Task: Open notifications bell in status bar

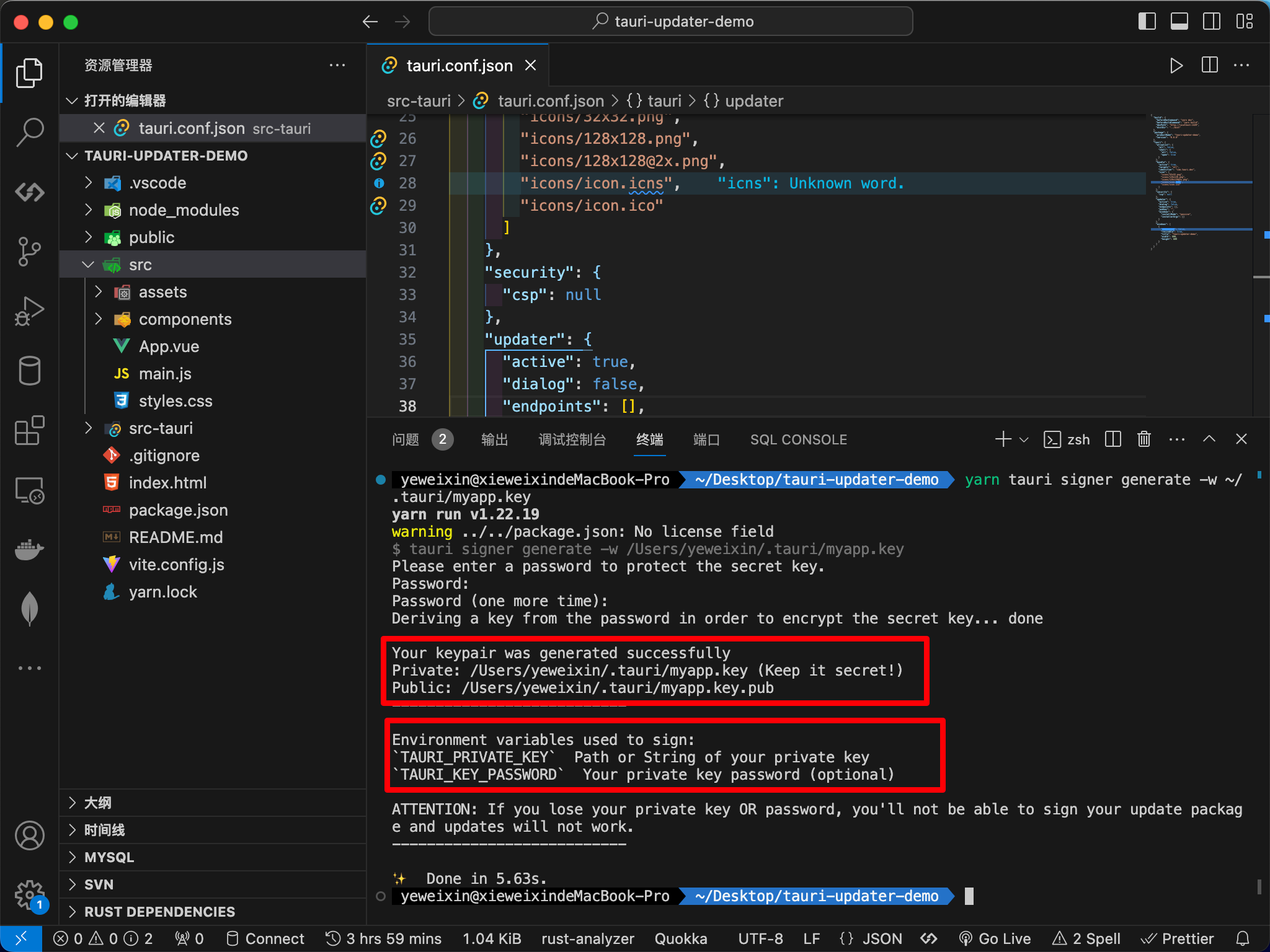Action: point(1242,938)
